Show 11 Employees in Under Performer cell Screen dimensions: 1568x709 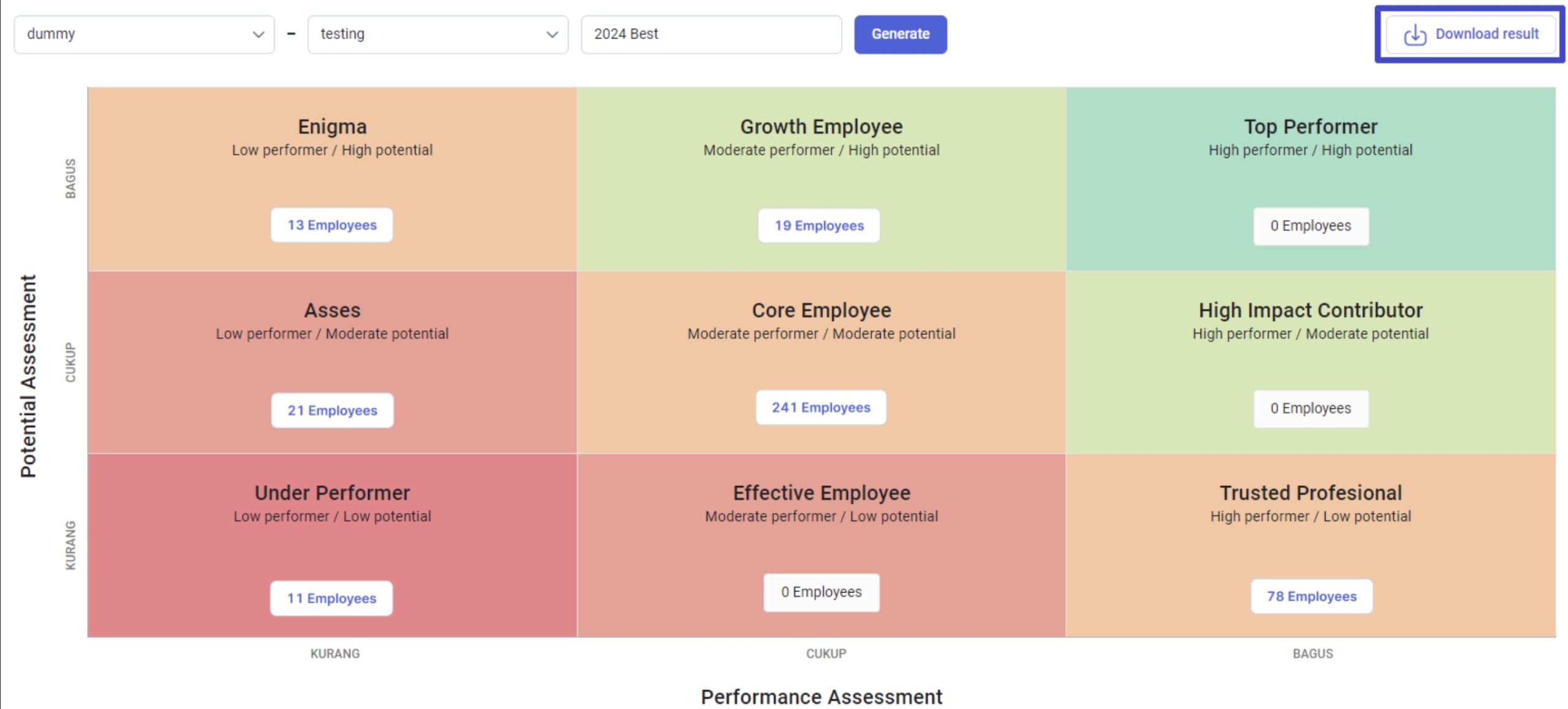[x=331, y=598]
